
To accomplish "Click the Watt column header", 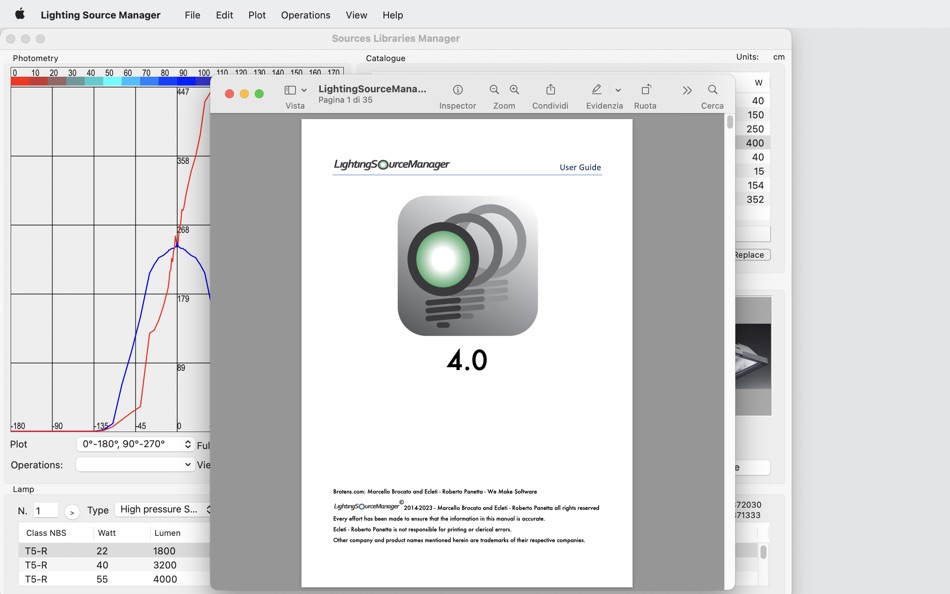I will 107,533.
